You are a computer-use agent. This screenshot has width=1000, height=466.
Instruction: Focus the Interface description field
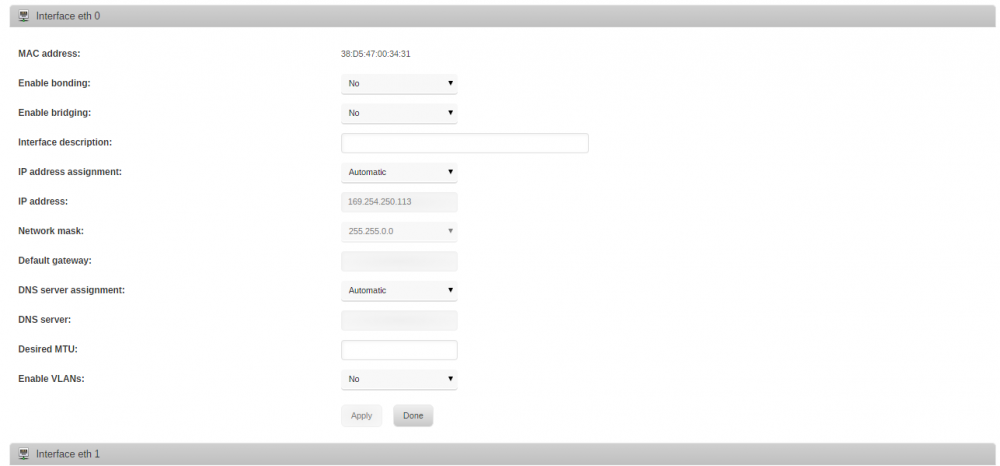click(x=465, y=143)
